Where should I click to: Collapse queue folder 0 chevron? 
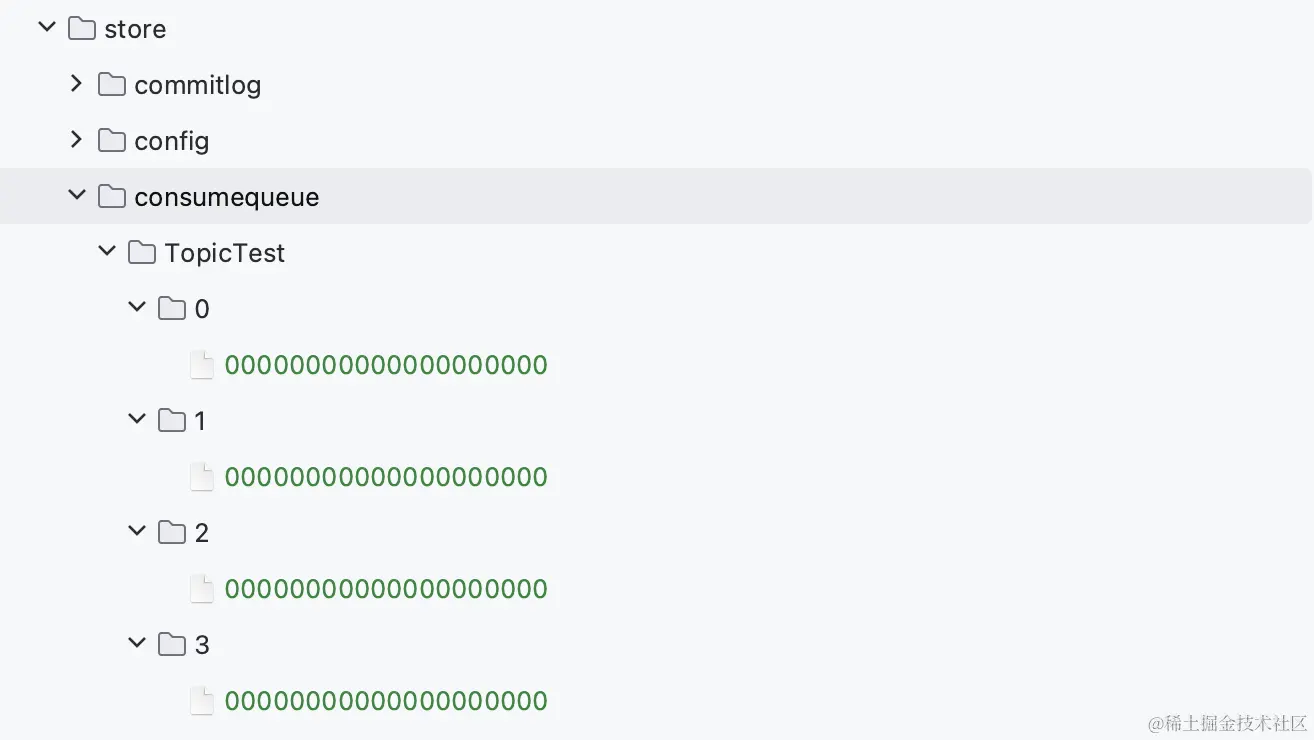coord(137,308)
